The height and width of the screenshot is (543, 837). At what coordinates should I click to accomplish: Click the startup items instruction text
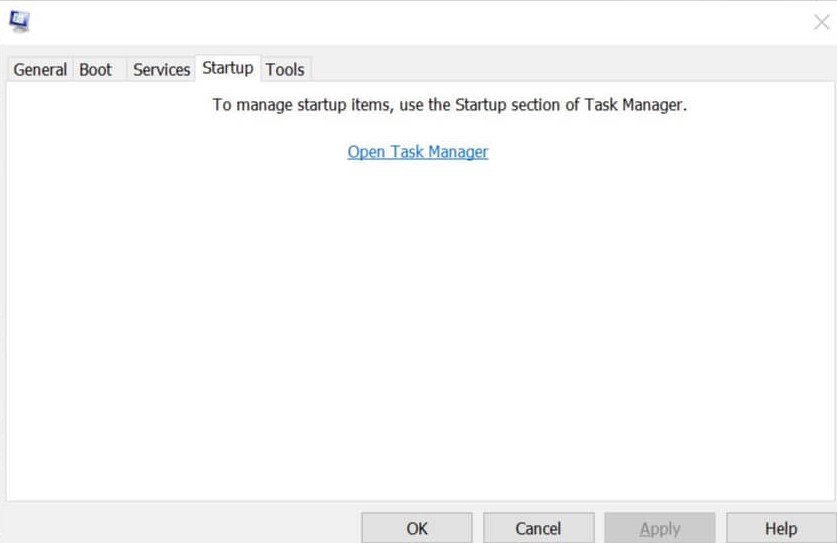click(x=450, y=104)
